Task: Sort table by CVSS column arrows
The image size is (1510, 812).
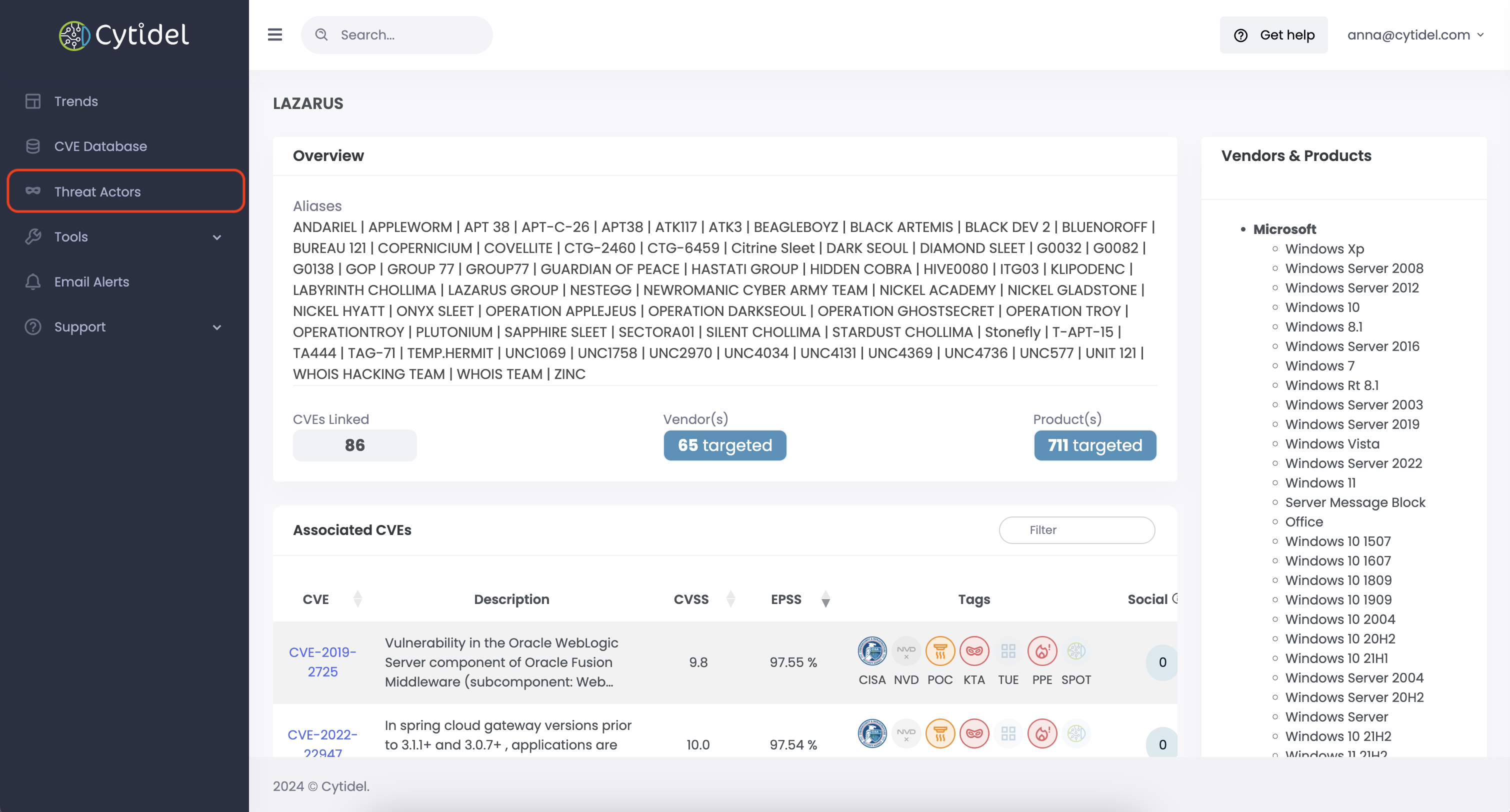Action: coord(730,599)
